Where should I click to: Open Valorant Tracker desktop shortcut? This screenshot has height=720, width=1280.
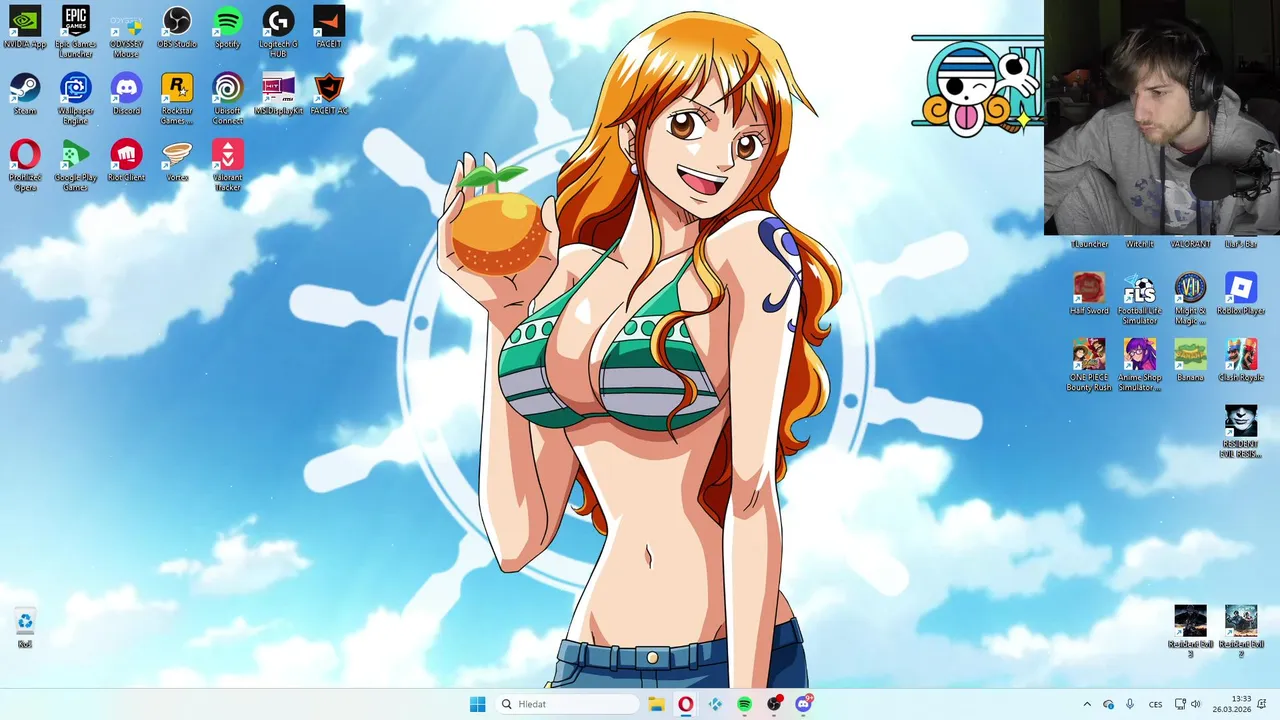pyautogui.click(x=227, y=165)
